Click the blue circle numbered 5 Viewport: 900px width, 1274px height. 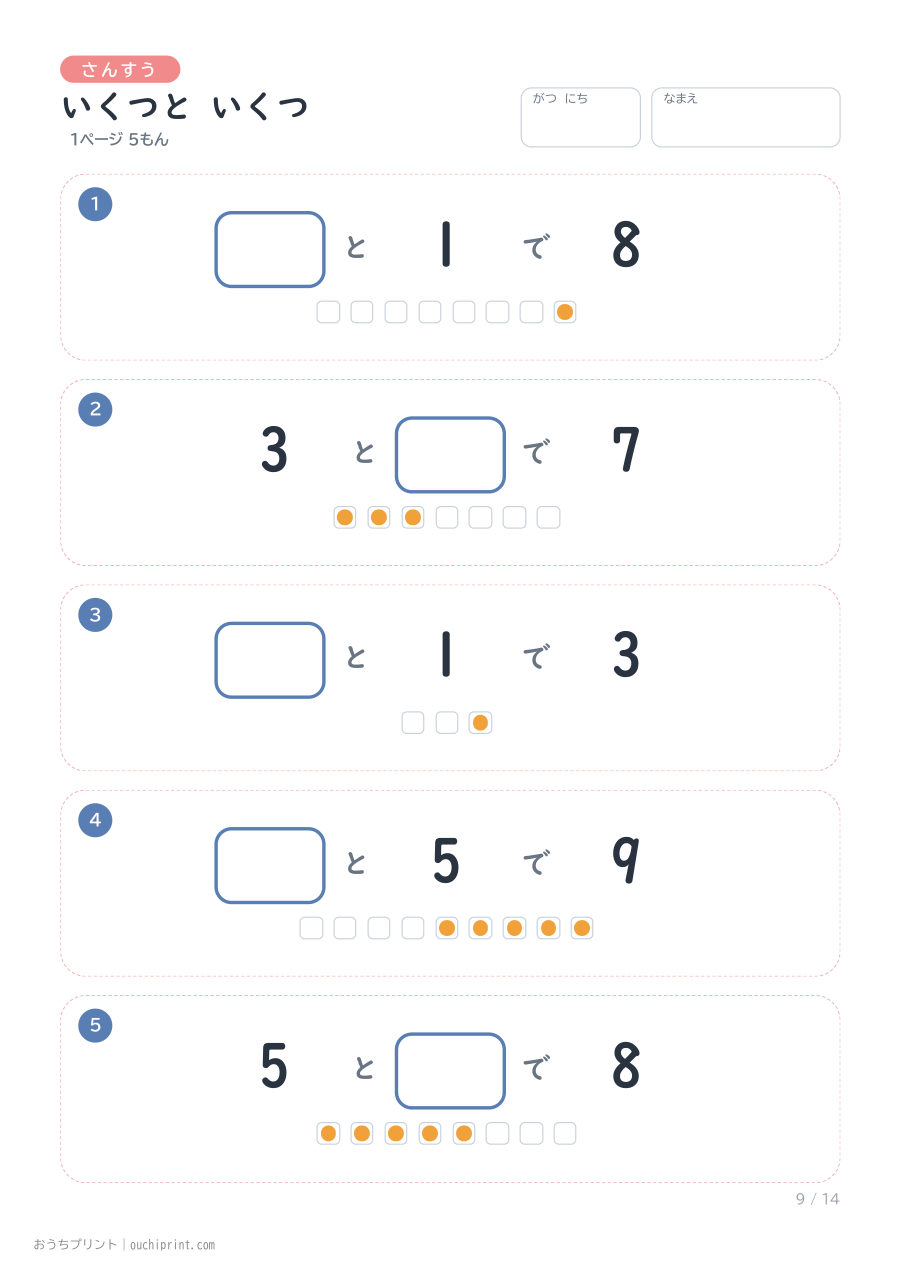point(95,1025)
